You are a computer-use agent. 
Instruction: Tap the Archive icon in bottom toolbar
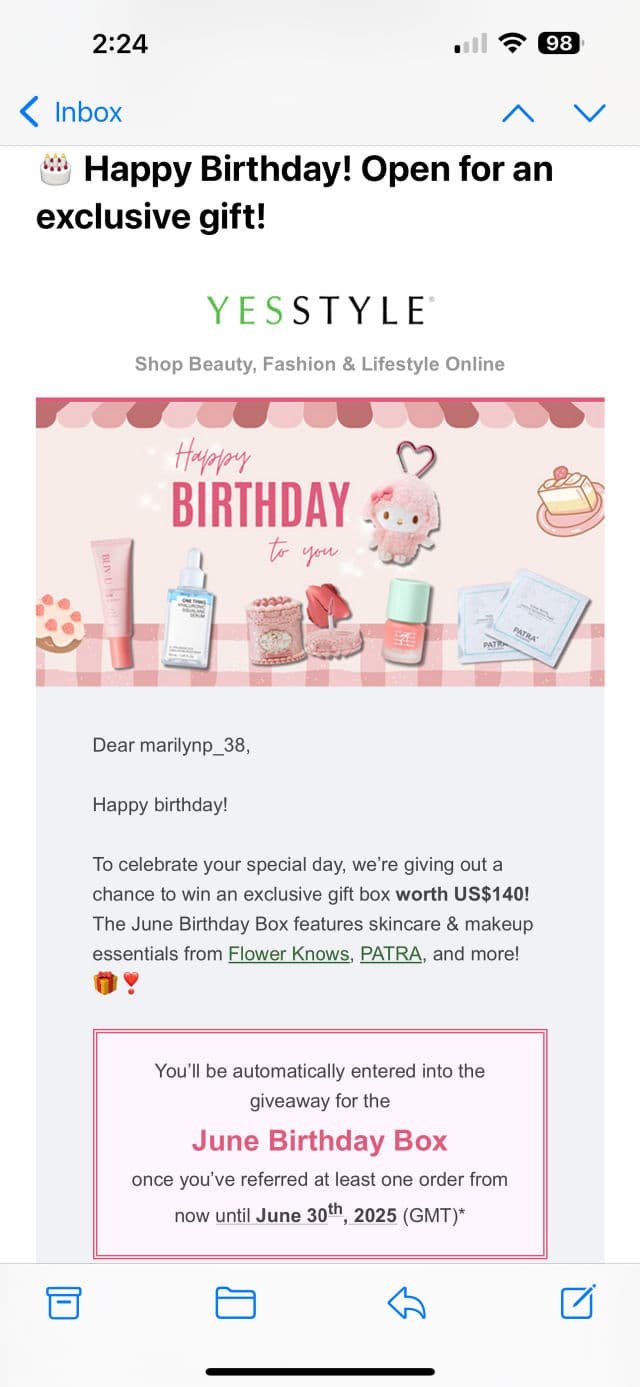coord(64,1302)
